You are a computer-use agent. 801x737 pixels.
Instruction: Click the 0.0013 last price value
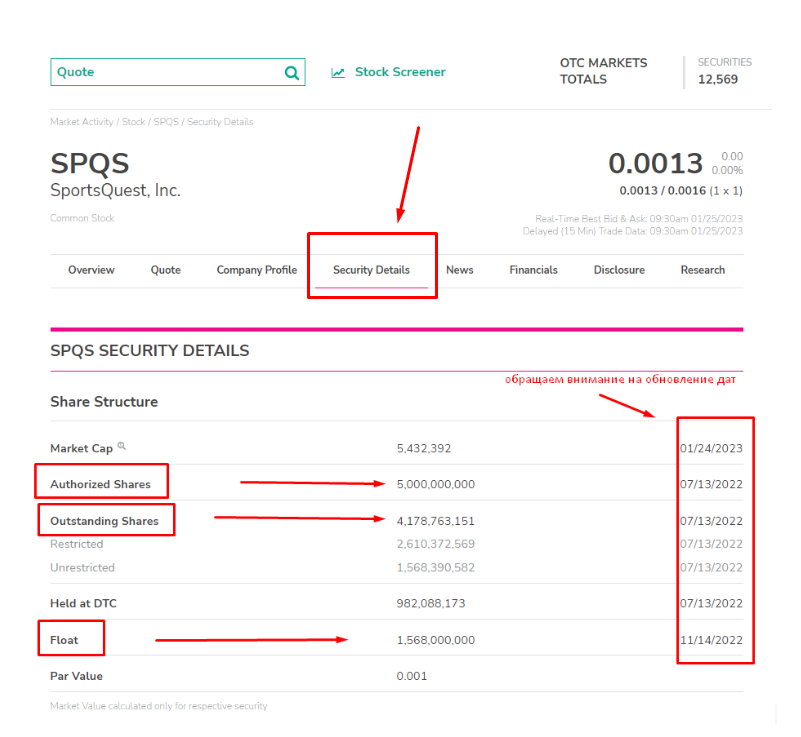[x=656, y=163]
